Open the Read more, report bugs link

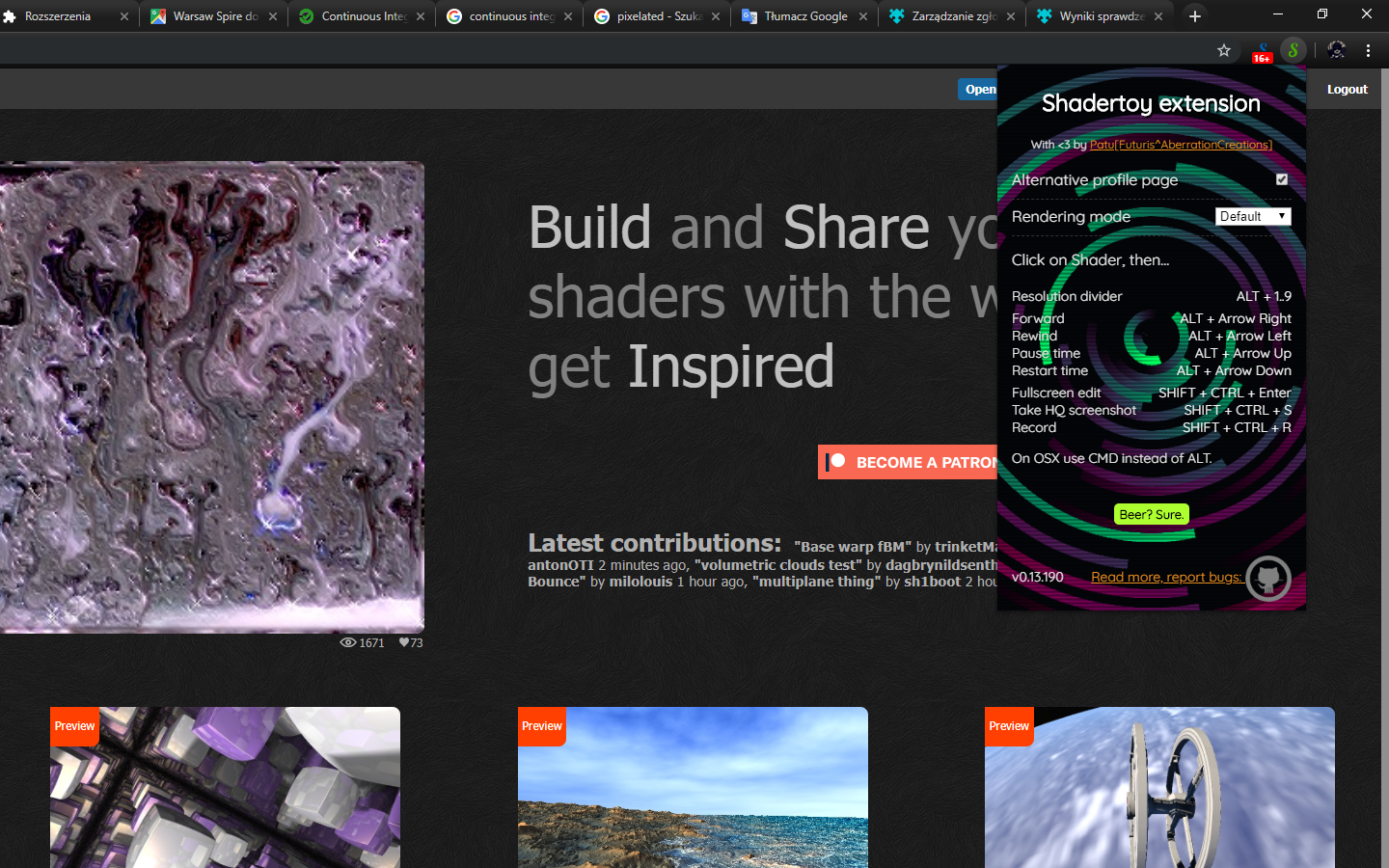(x=1166, y=577)
